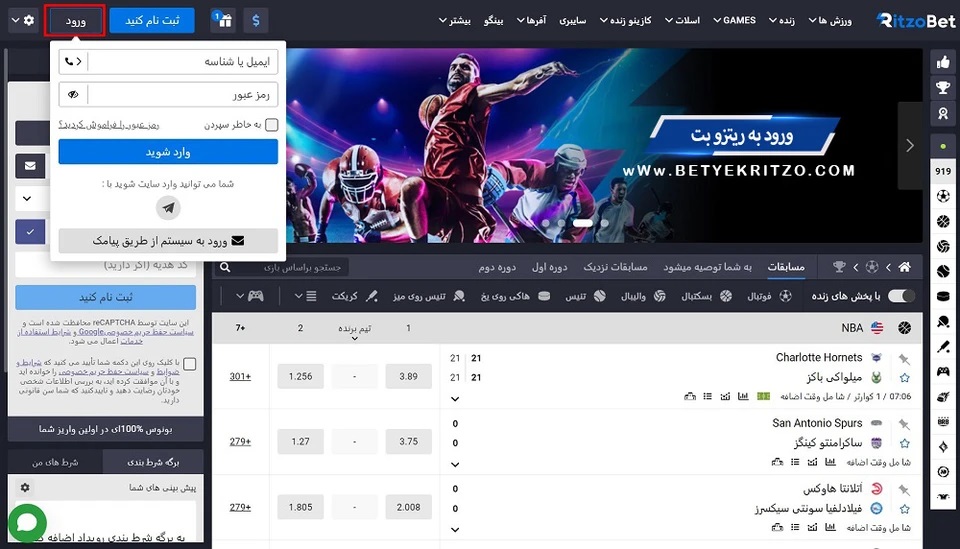Viewport: 960px width, 549px height.
Task: Expand the ورزش ها menu
Action: 830,20
